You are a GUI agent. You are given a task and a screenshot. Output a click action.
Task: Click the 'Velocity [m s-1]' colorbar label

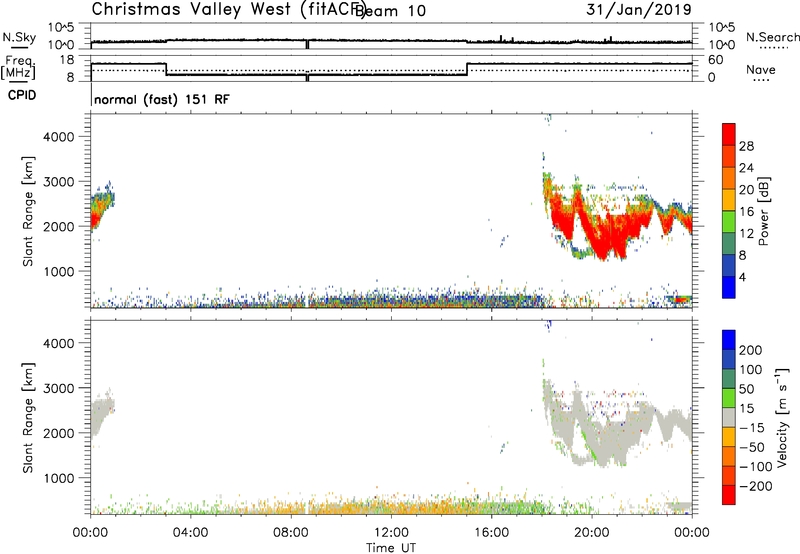[x=782, y=417]
